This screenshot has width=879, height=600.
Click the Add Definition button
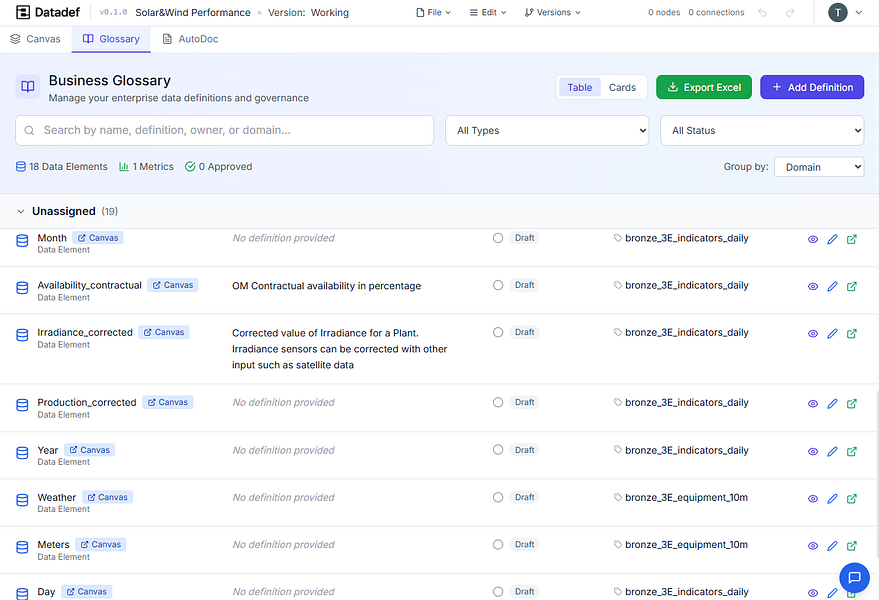click(x=811, y=87)
